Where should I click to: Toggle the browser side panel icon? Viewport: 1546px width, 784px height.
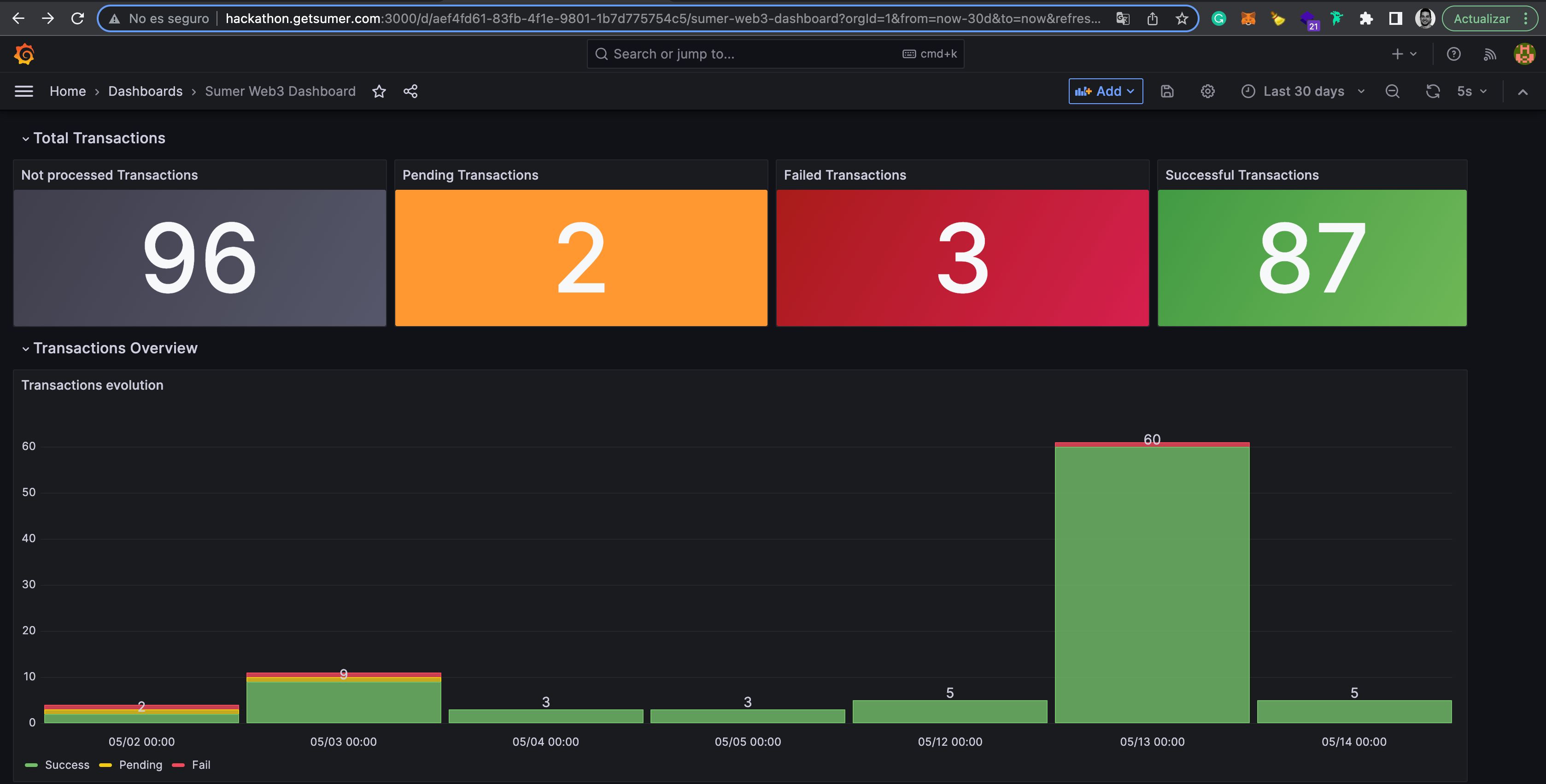[1395, 18]
